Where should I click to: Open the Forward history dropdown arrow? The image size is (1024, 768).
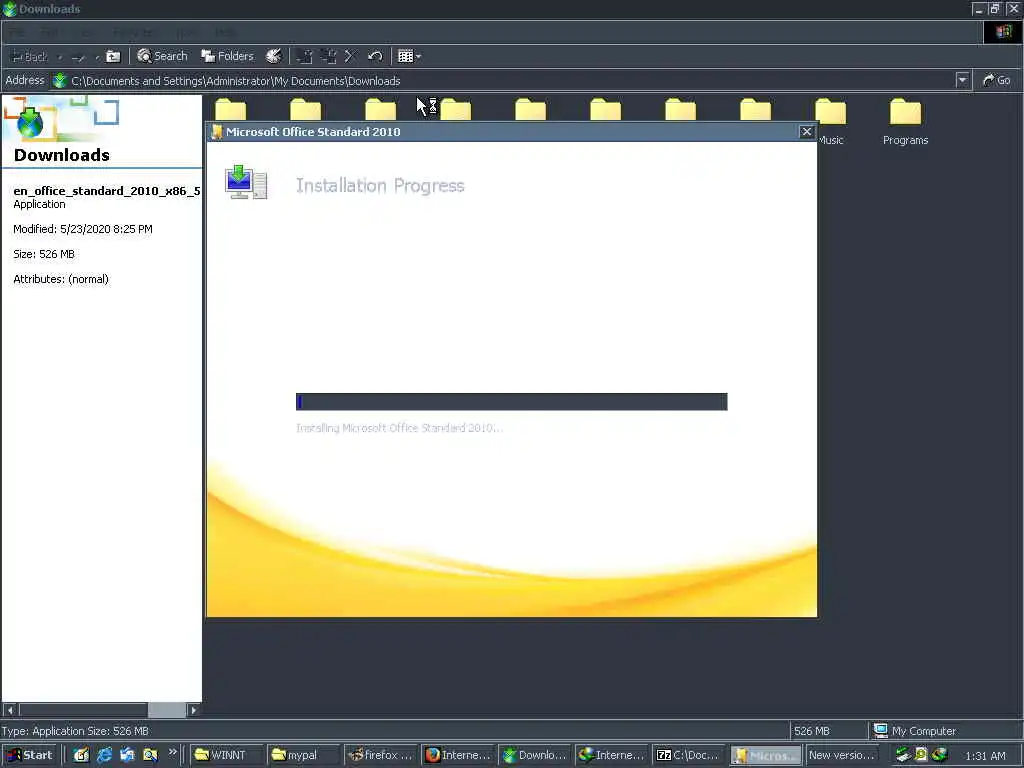[x=97, y=57]
